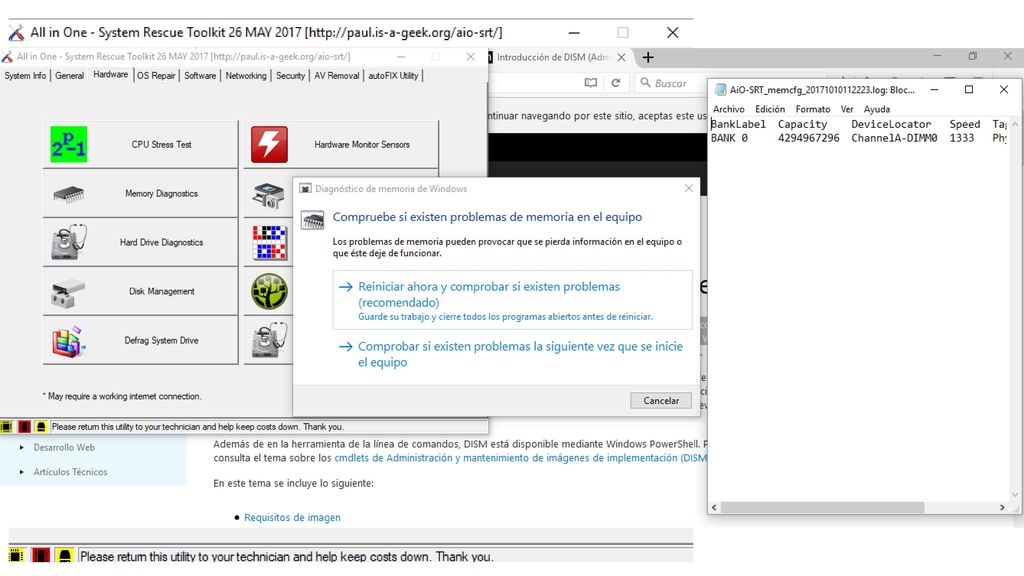Open Ayuda menu in Notepad
This screenshot has height=576, width=1024.
(x=876, y=109)
